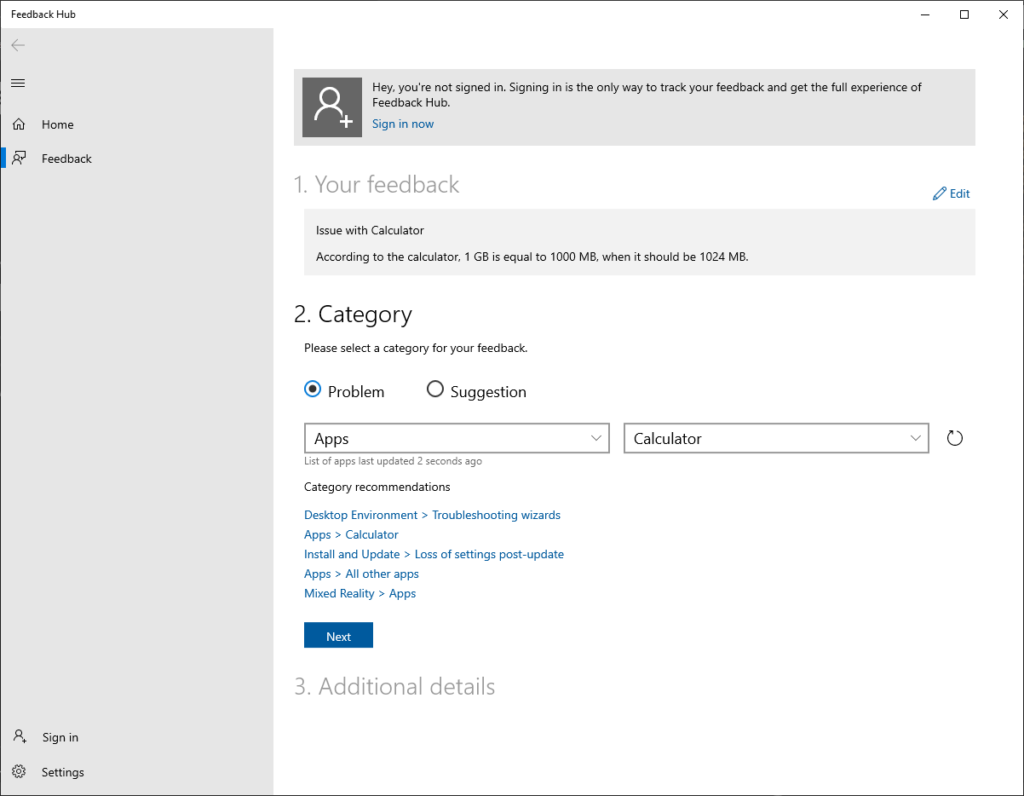The width and height of the screenshot is (1024, 796).
Task: Click the Next button
Action: (x=338, y=635)
